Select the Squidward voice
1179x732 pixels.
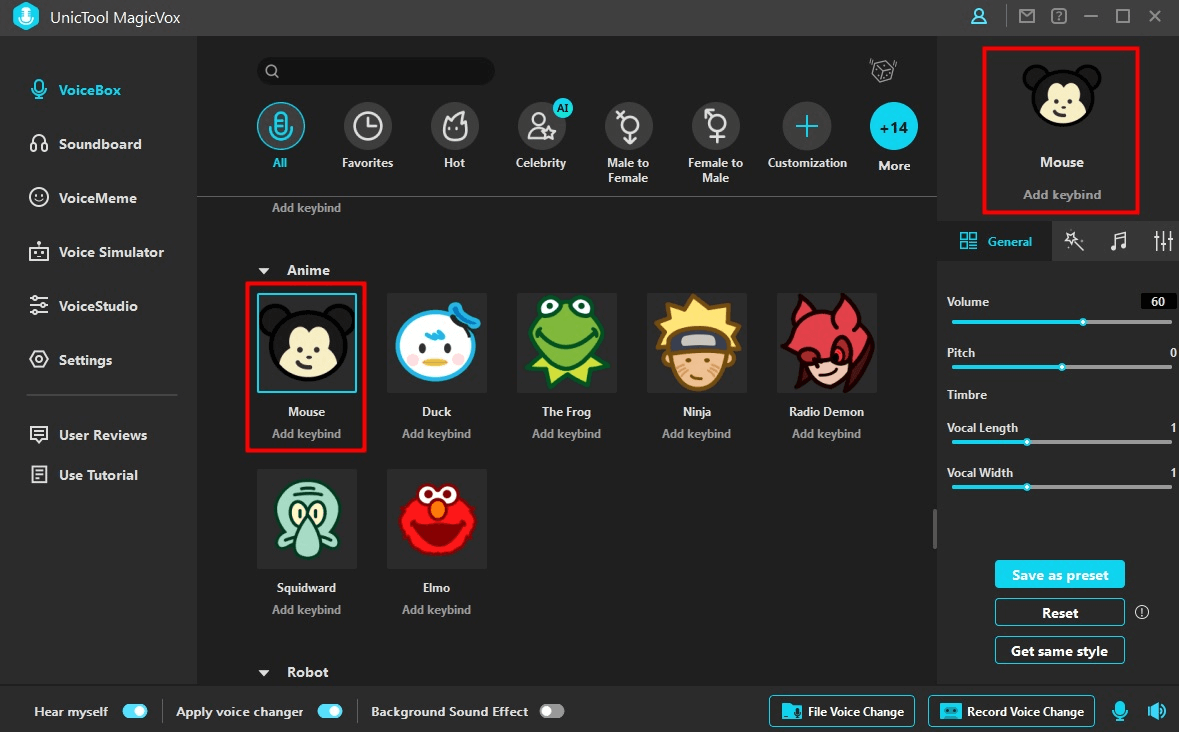307,519
